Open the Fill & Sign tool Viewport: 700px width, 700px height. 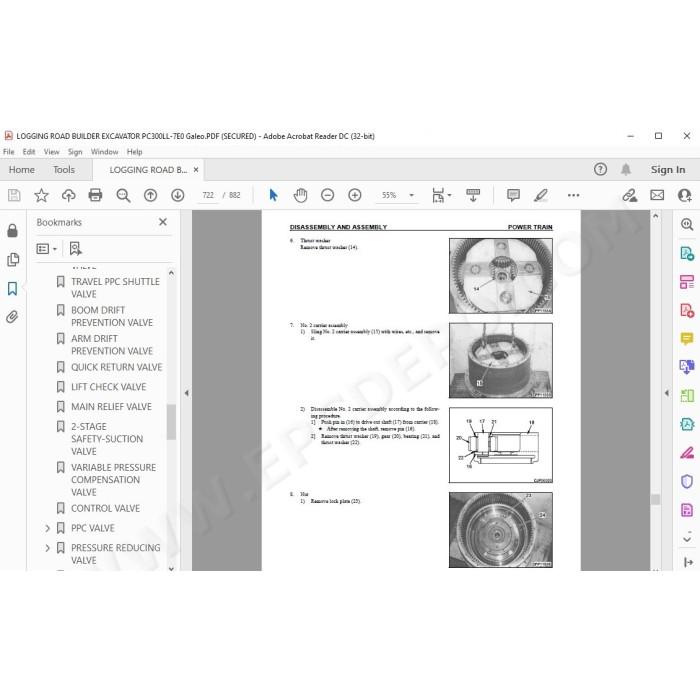tap(687, 453)
